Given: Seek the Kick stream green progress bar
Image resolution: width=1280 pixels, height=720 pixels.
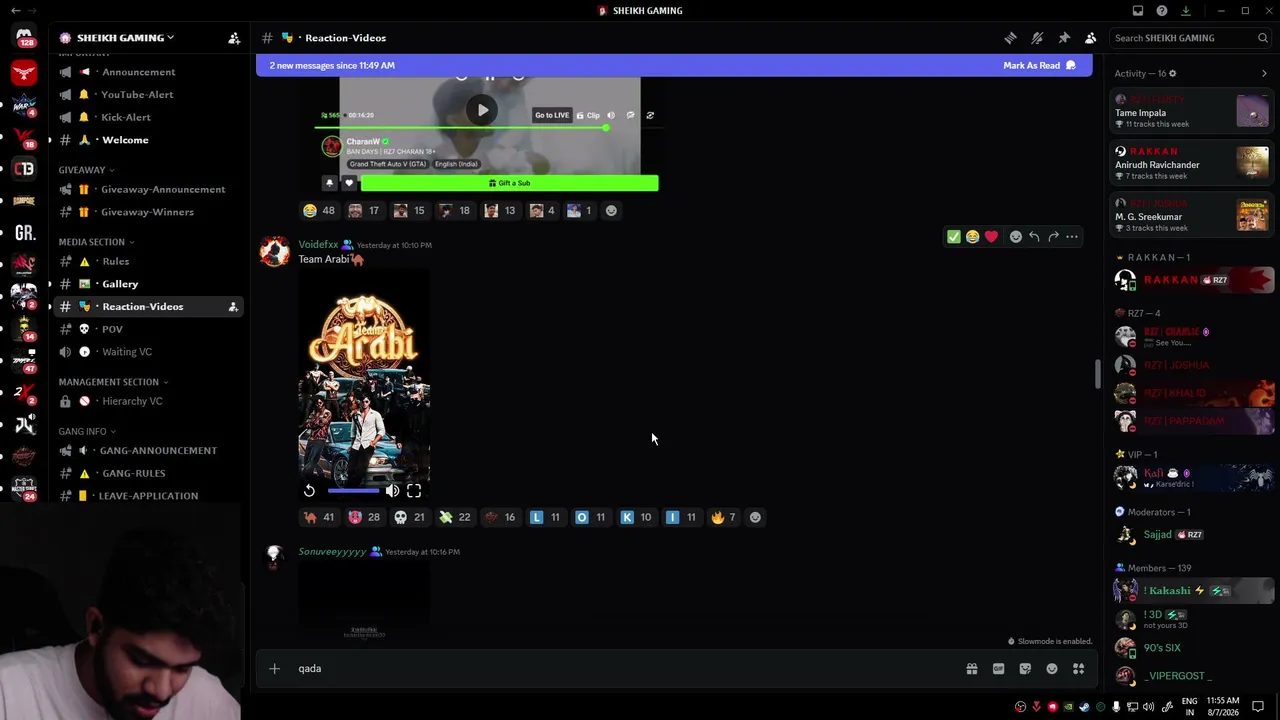Looking at the screenshot, I should pyautogui.click(x=460, y=127).
